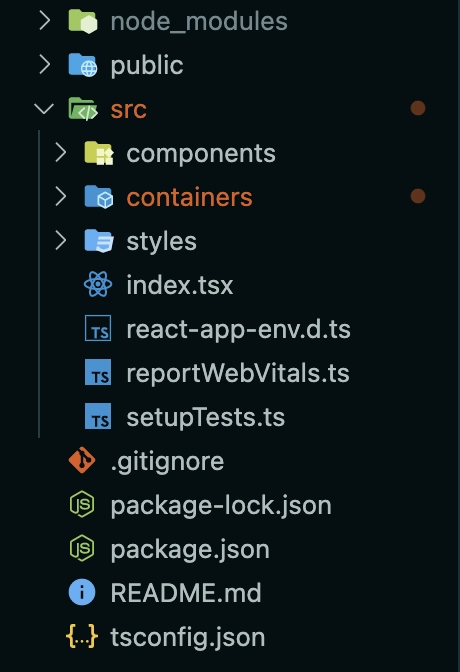460x672 pixels.
Task: Expand the styles folder chevron
Action: (60, 240)
